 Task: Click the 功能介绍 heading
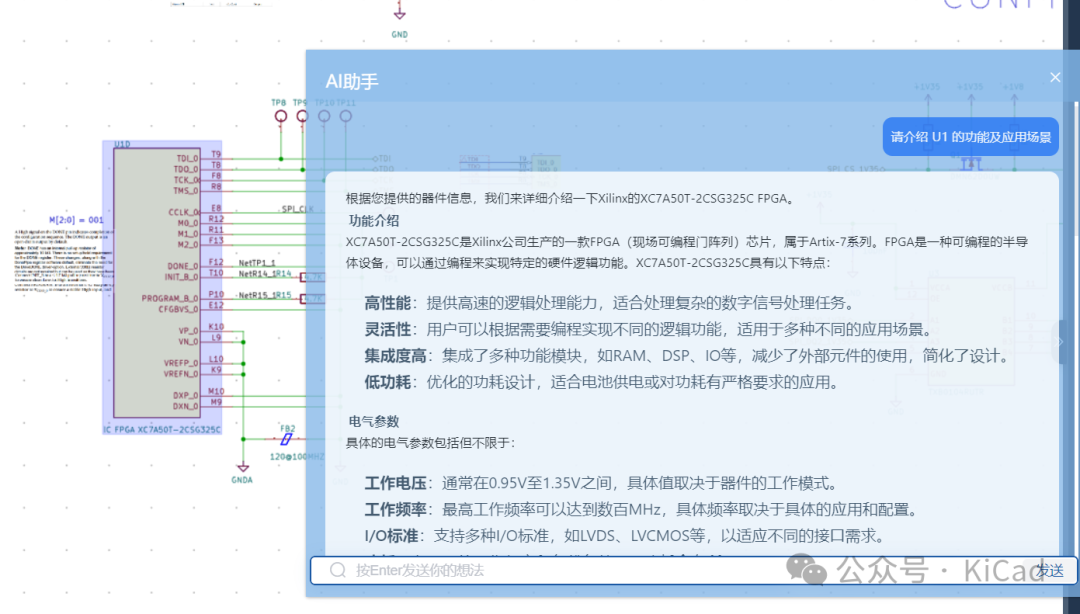pos(374,221)
